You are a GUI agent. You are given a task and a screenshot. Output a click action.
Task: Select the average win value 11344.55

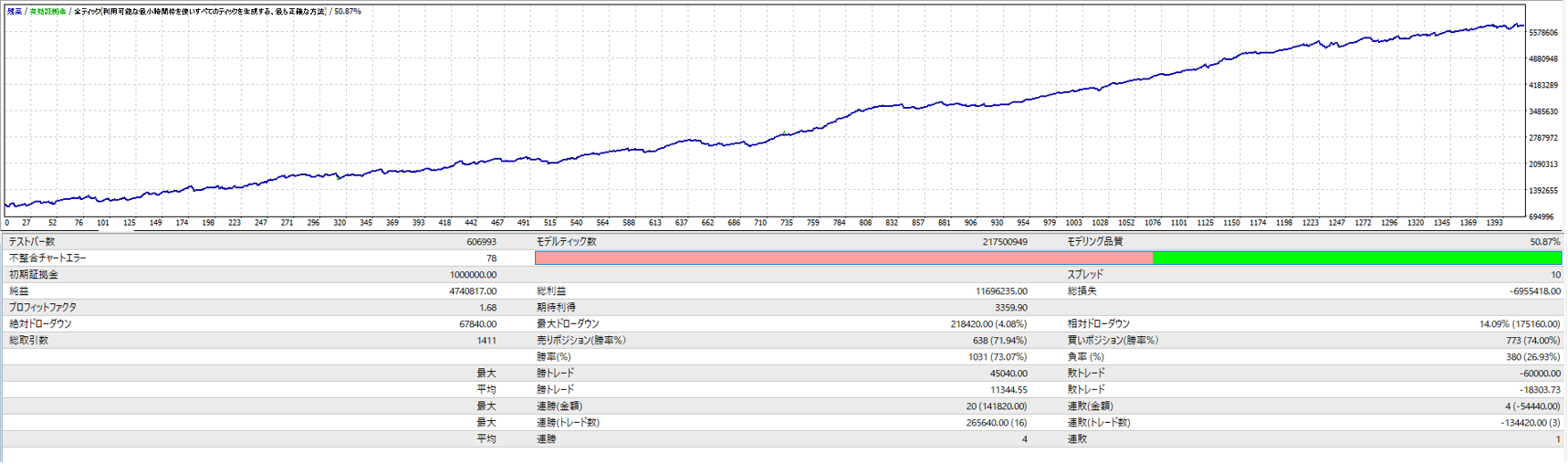pyautogui.click(x=1009, y=390)
